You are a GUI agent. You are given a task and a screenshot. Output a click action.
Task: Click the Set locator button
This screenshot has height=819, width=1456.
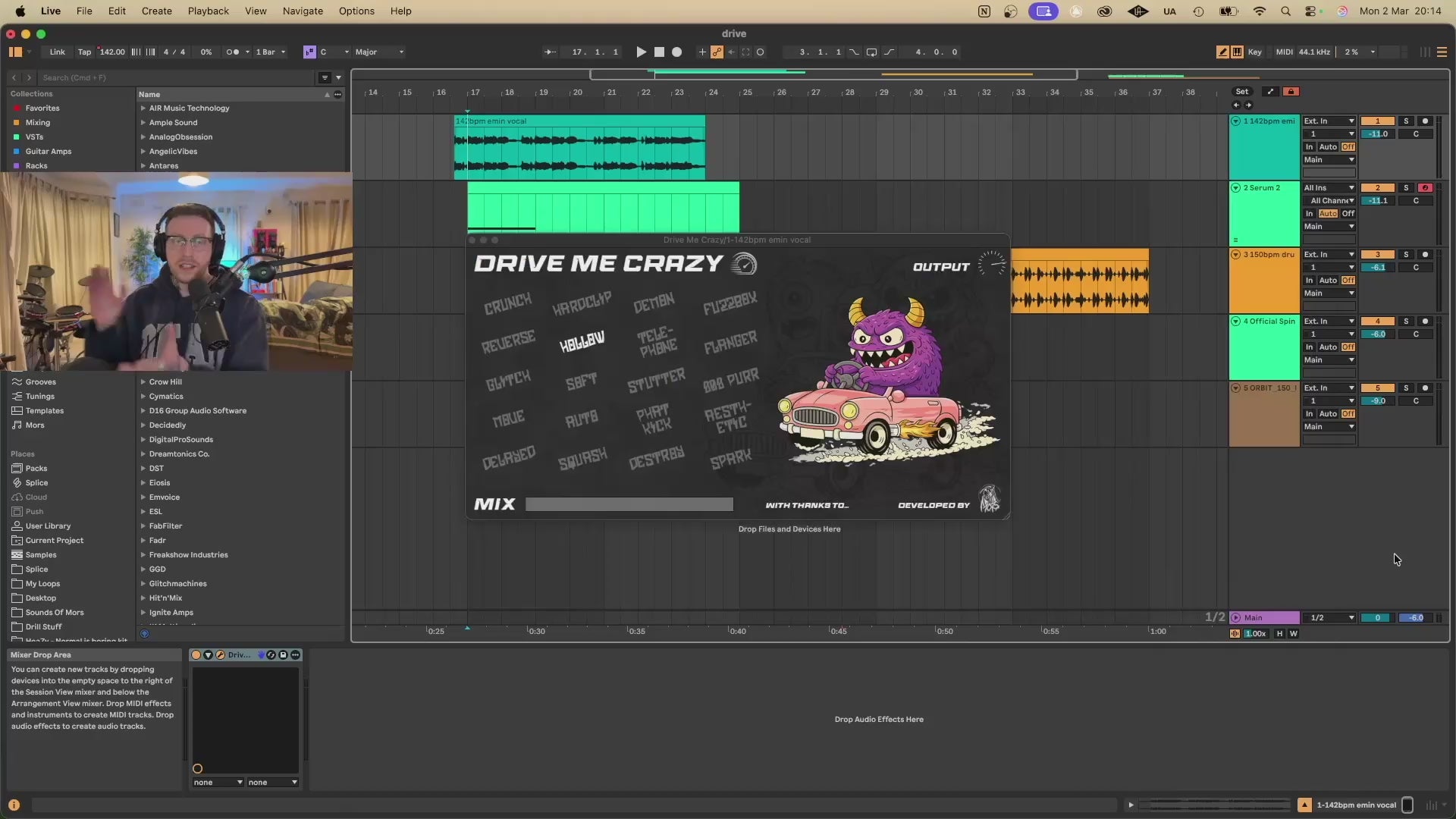click(1241, 92)
